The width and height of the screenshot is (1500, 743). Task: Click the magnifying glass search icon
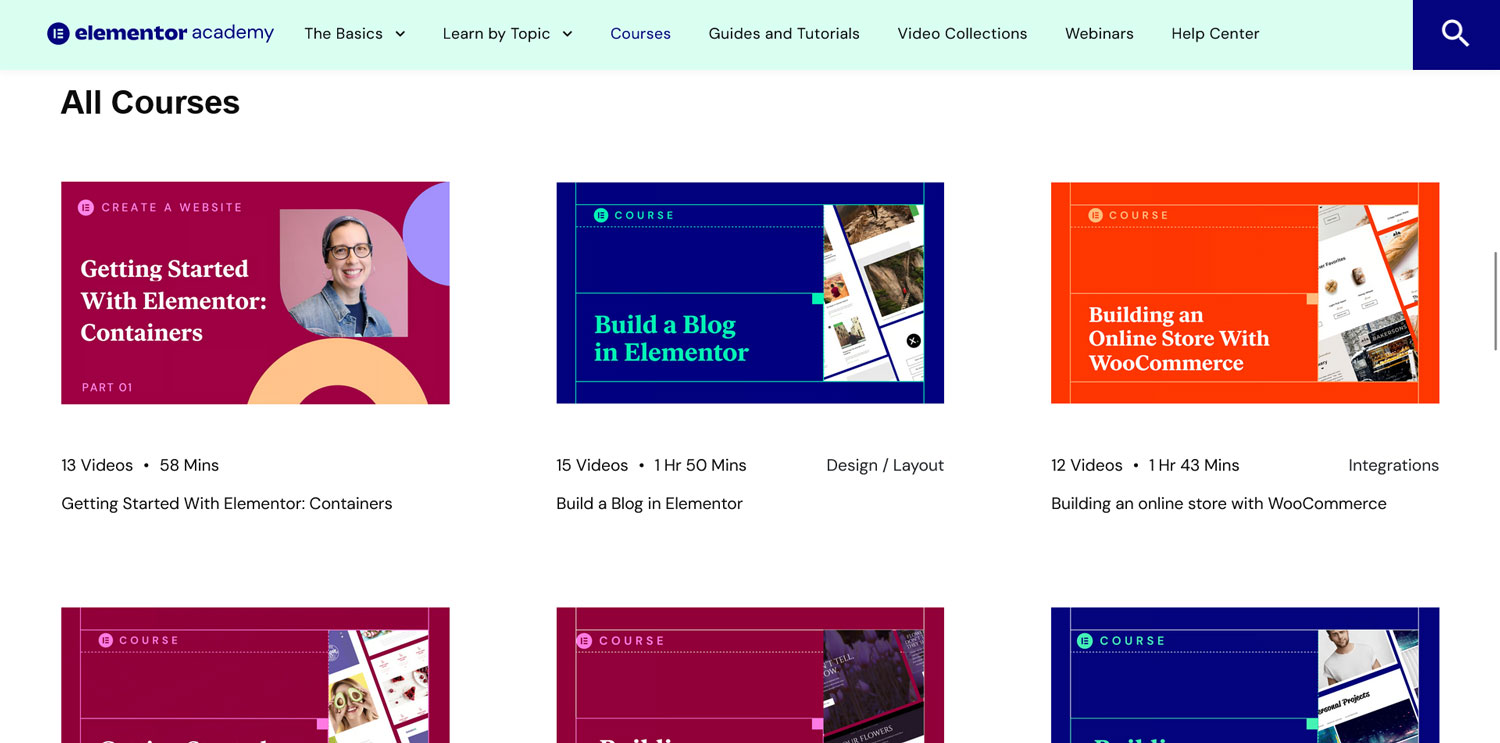1455,34
